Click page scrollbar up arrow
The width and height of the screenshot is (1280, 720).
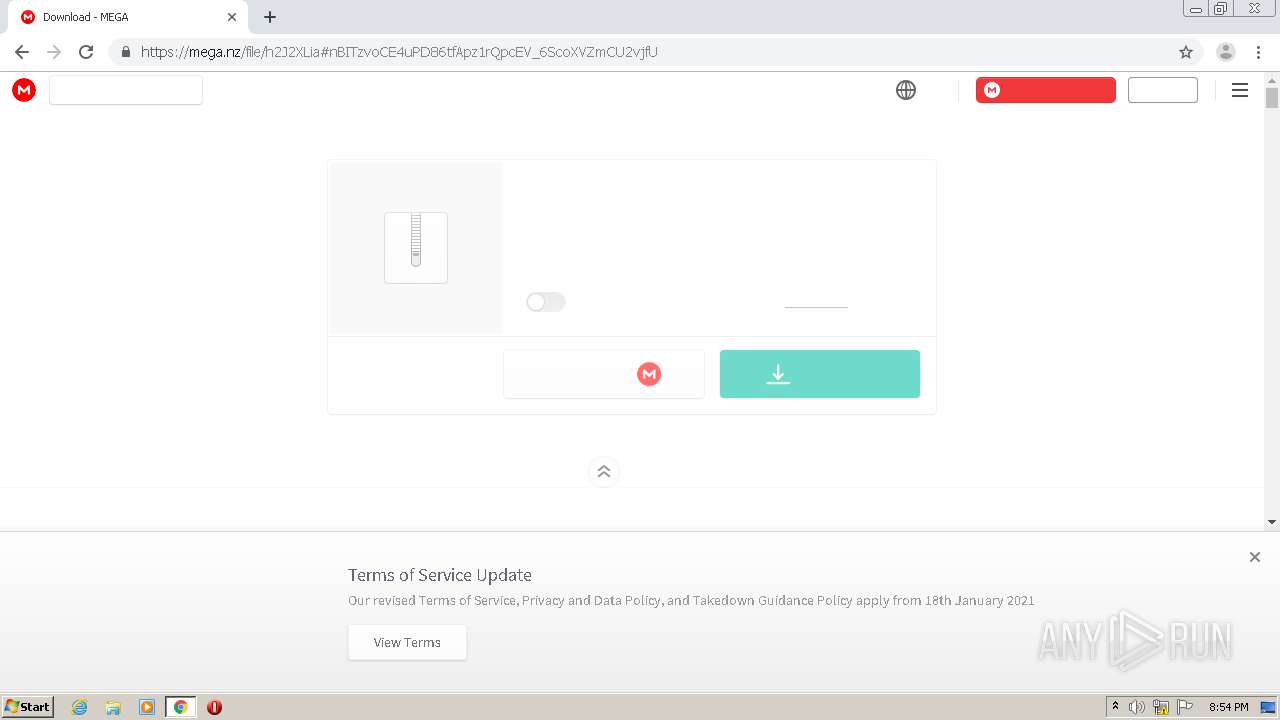[1272, 79]
